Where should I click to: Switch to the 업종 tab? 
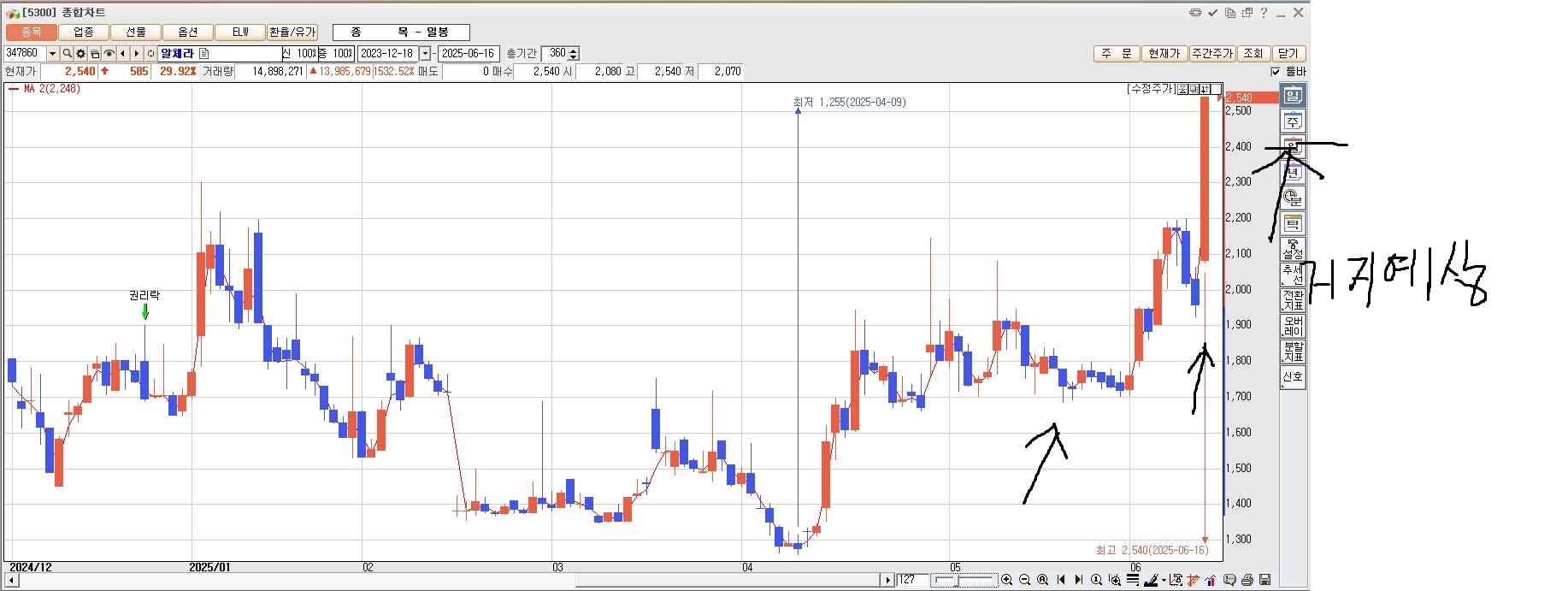click(x=84, y=33)
